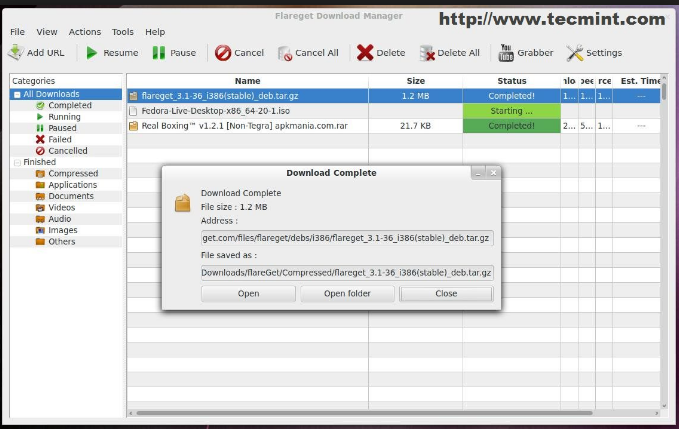The width and height of the screenshot is (679, 429).
Task: Click the Others folder icon
Action: pos(40,242)
